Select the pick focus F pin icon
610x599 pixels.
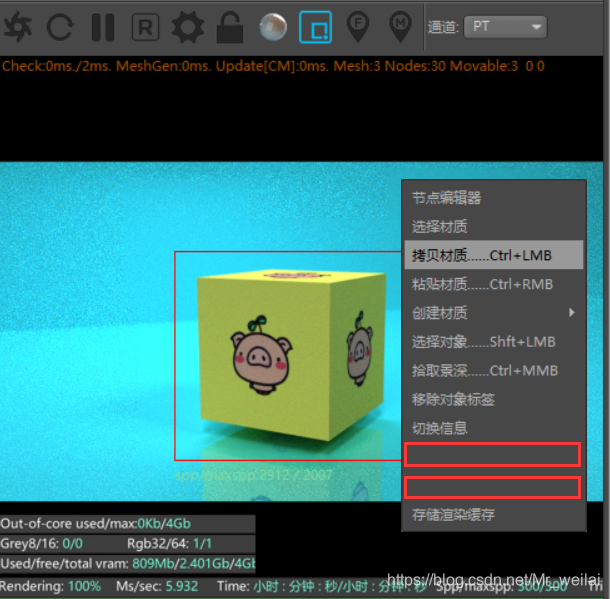pos(358,27)
